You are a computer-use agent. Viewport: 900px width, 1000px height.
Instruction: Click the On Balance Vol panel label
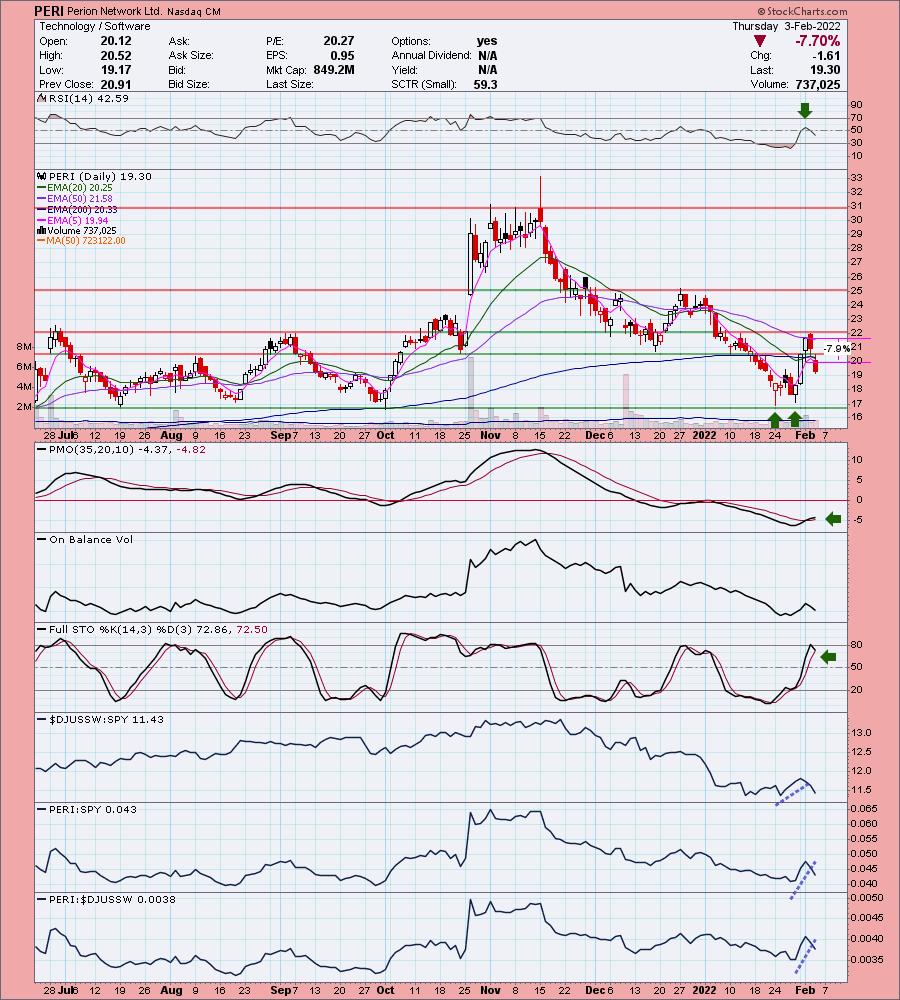(x=91, y=539)
